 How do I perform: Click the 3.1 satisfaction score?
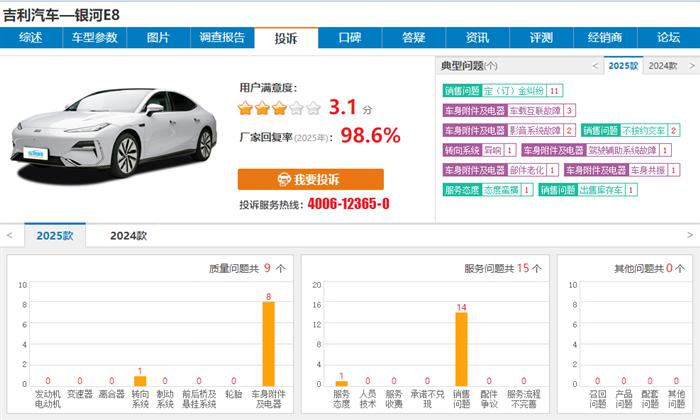tap(343, 107)
